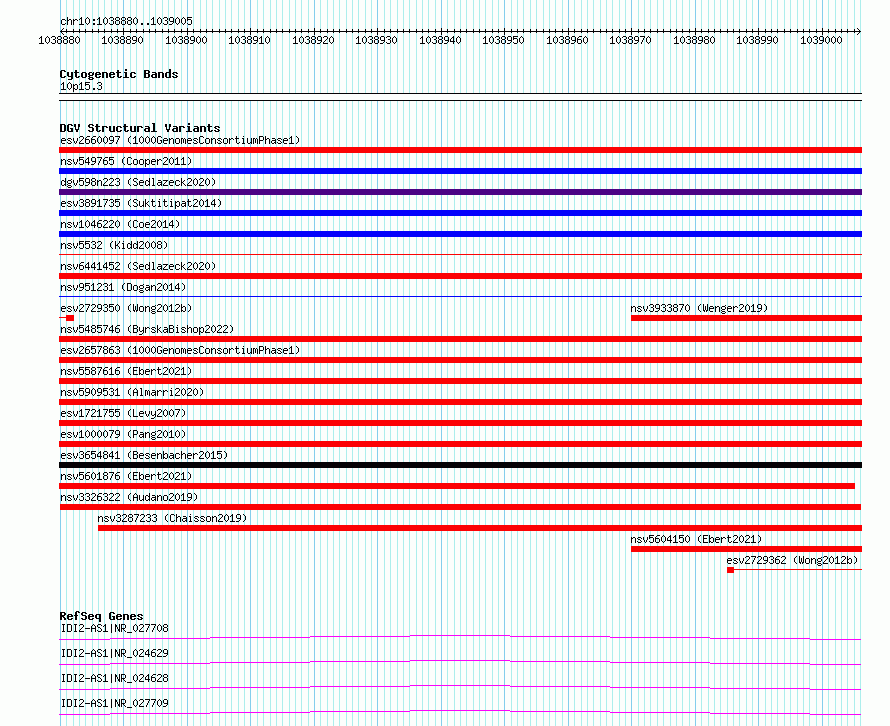
Task: Select variant nsv5601876 (Ebert2021)
Action: coord(126,476)
